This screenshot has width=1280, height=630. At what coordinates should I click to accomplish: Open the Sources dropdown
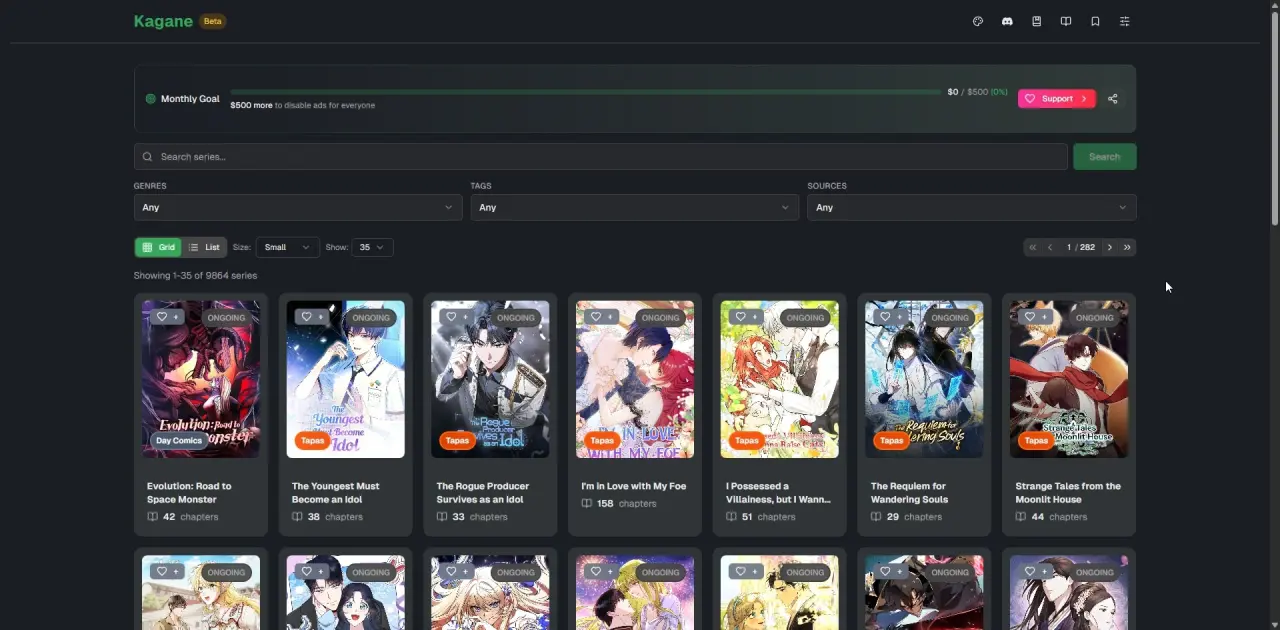click(971, 207)
